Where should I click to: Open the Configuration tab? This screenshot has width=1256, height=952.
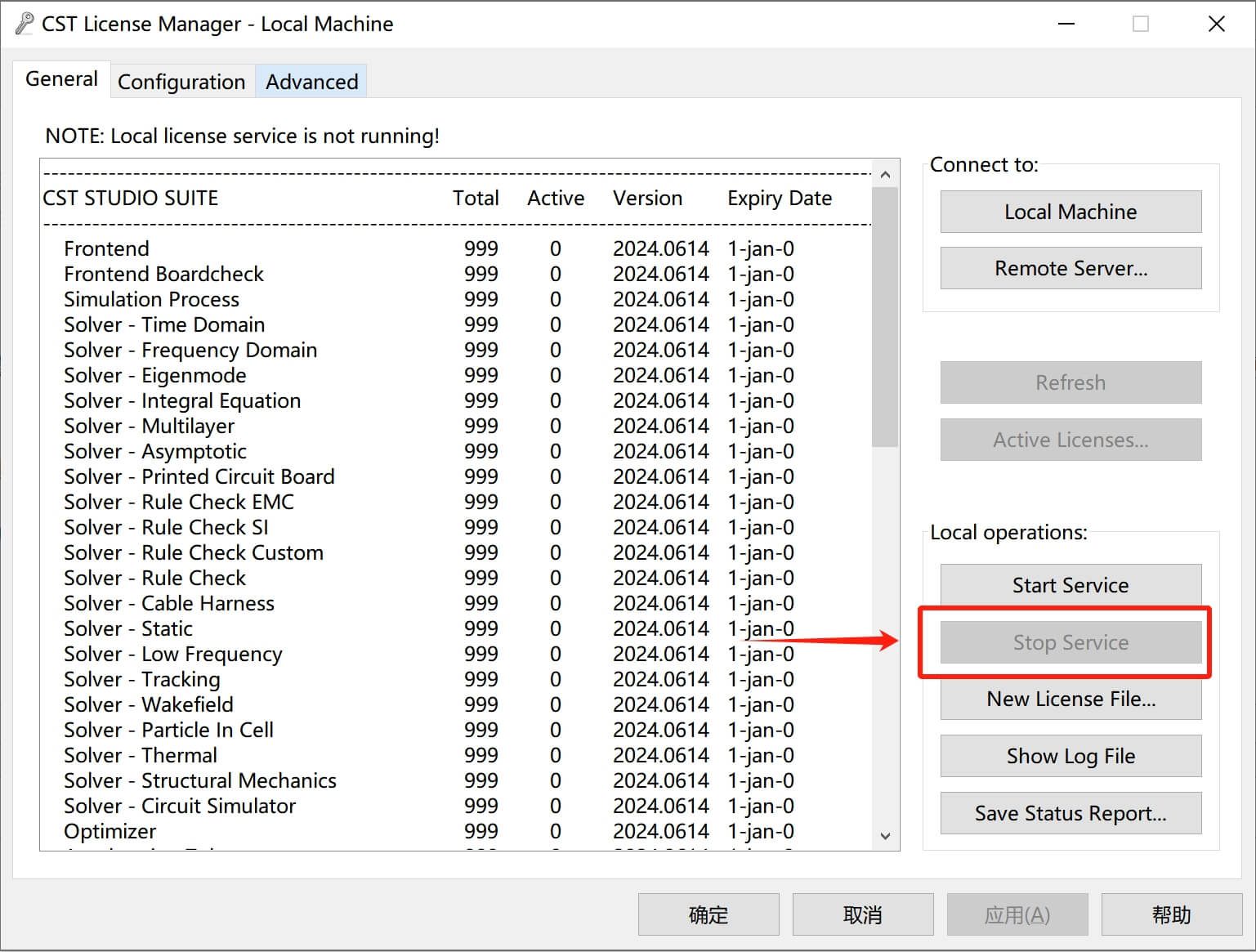point(181,82)
